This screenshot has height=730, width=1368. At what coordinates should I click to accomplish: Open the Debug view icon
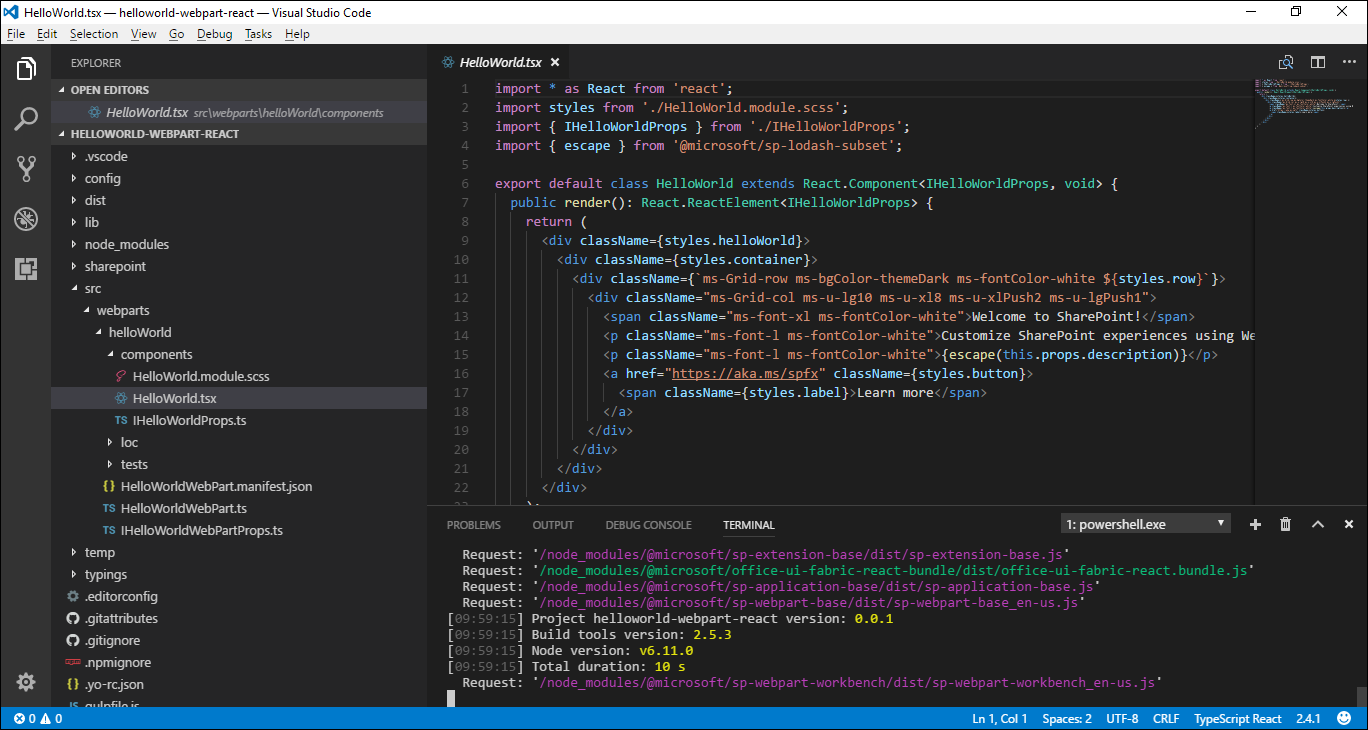(x=26, y=219)
